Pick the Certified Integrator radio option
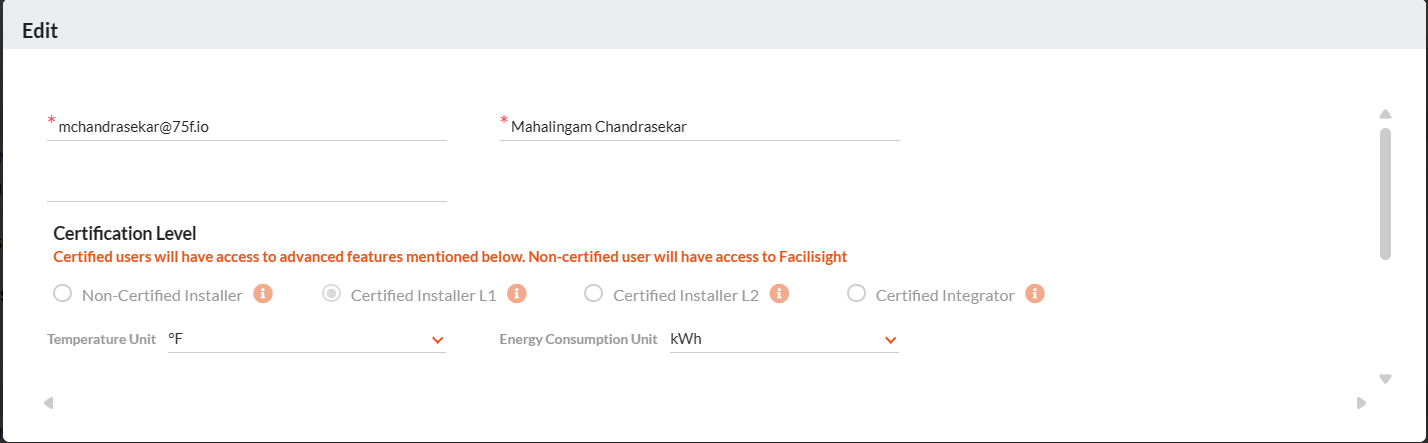 click(x=856, y=294)
